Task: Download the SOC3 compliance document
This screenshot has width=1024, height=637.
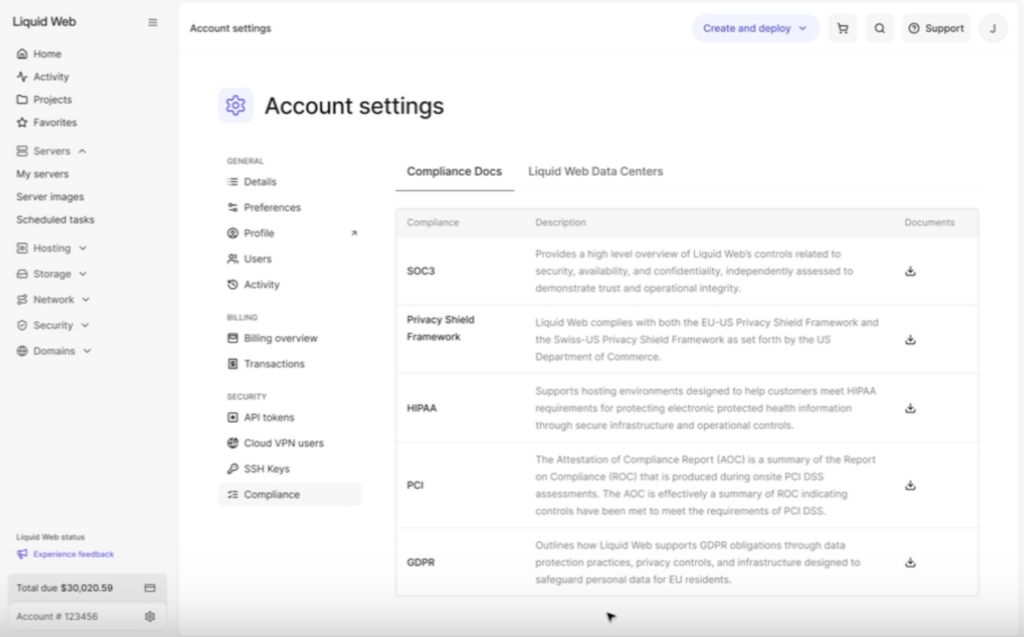Action: click(910, 271)
